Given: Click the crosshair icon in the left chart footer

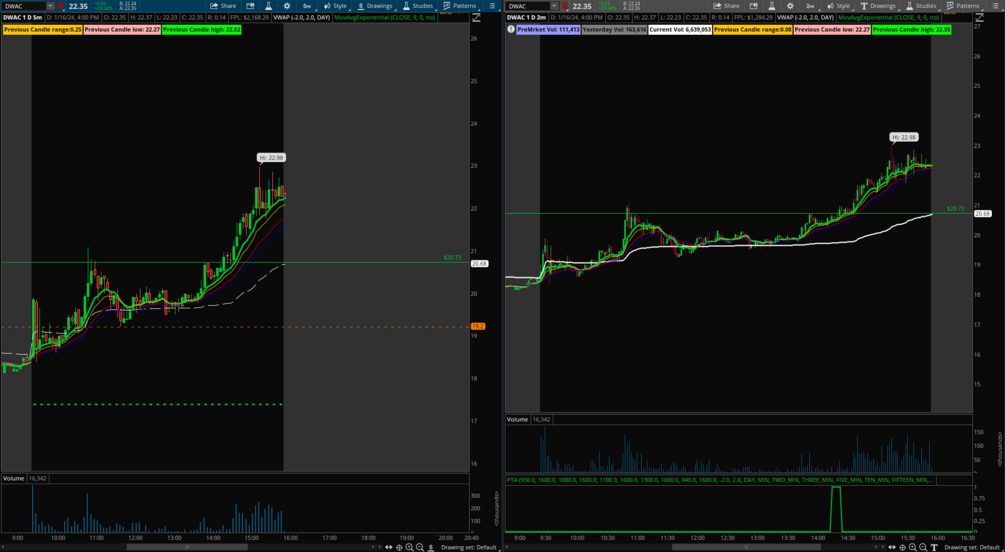Looking at the screenshot, I should click(399, 547).
